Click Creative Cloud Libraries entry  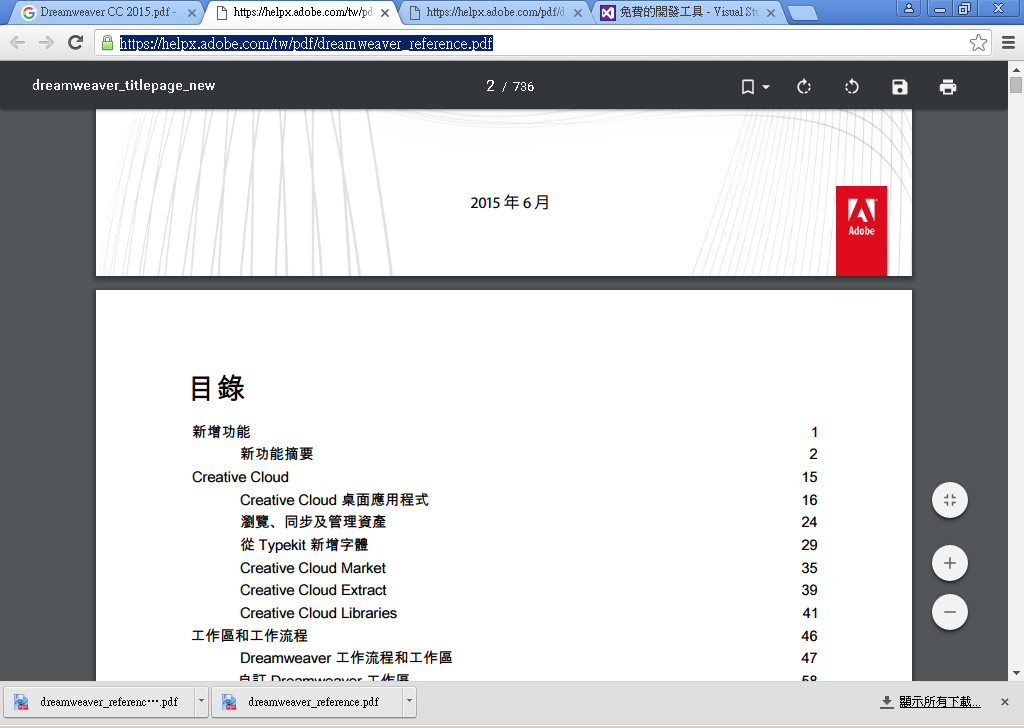(x=318, y=613)
